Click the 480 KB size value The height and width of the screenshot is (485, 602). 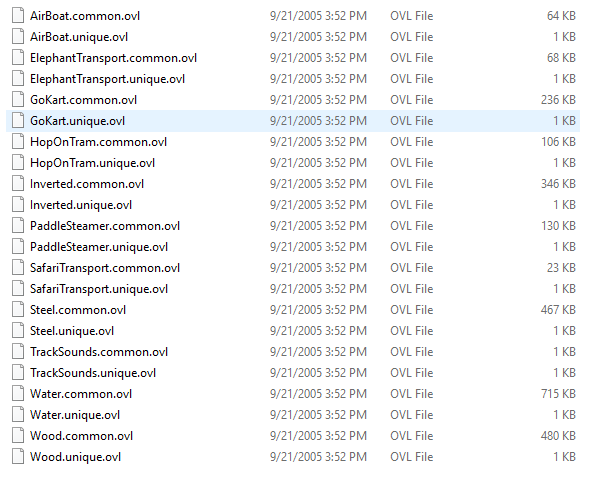(559, 436)
